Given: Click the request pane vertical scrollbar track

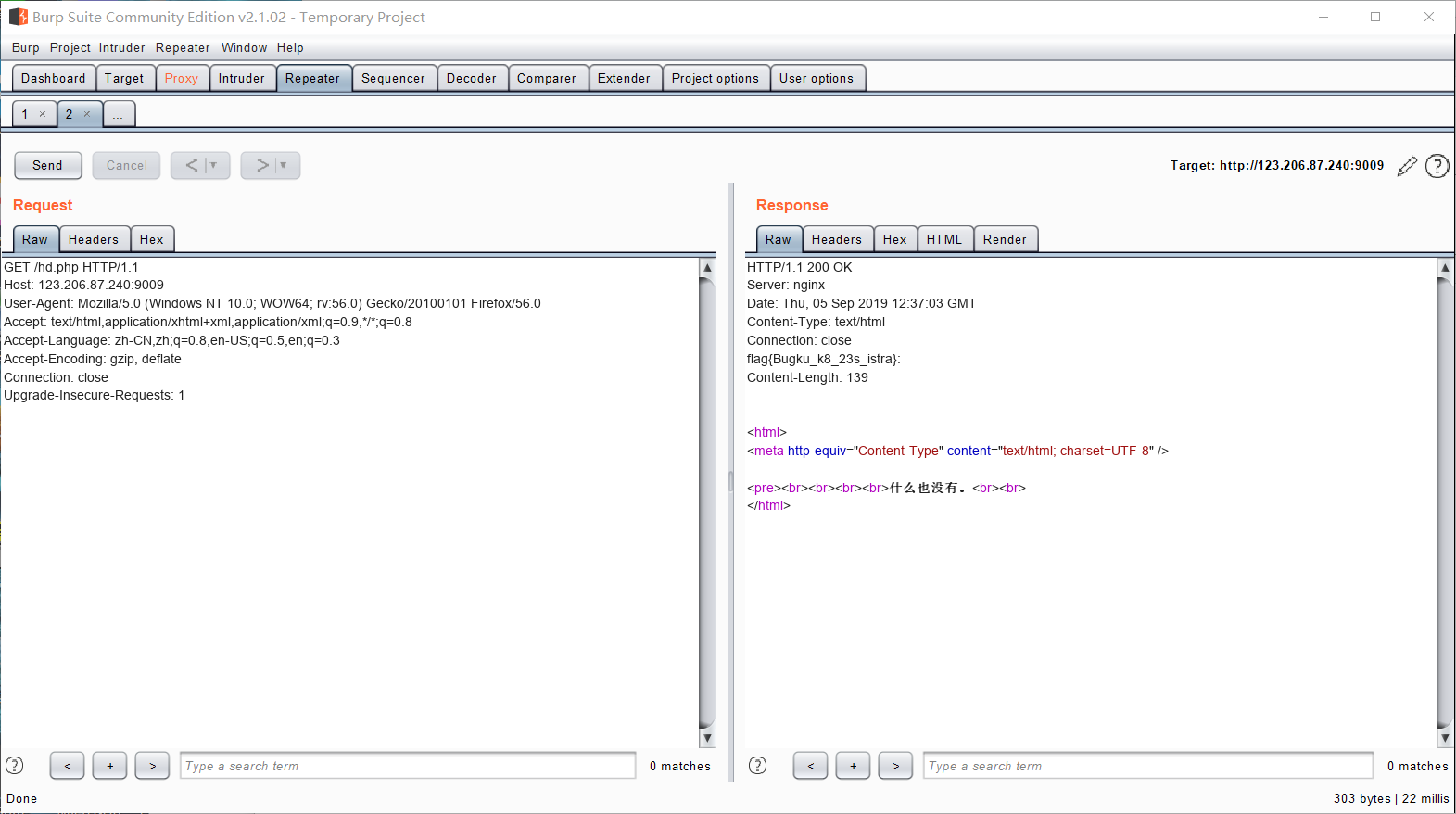Looking at the screenshot, I should coord(707,502).
